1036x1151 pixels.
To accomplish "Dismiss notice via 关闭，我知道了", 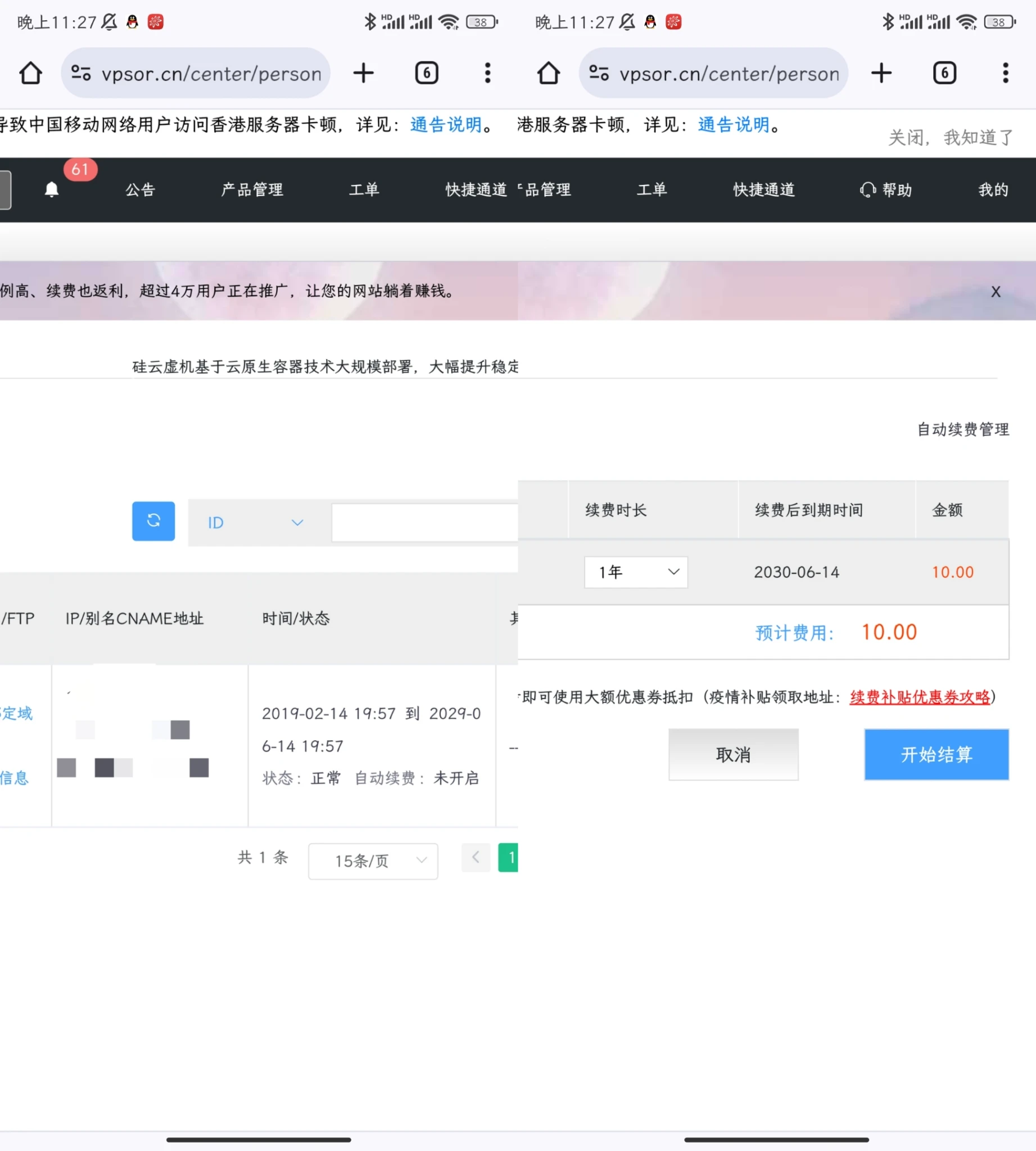I will point(950,137).
